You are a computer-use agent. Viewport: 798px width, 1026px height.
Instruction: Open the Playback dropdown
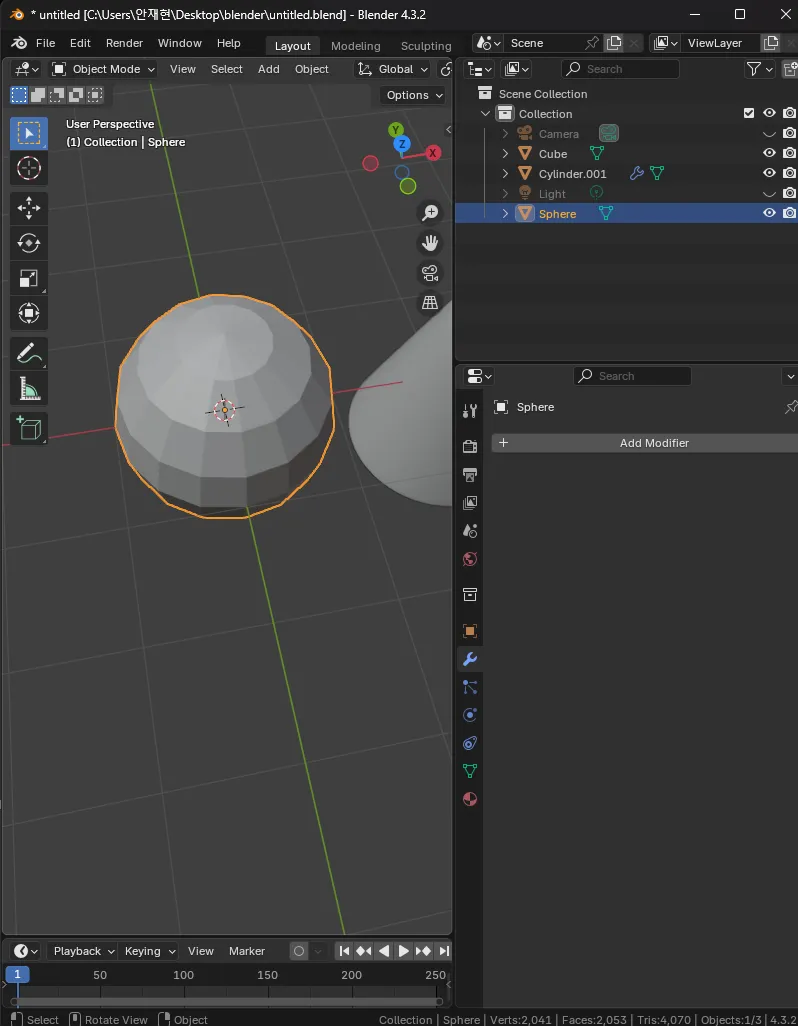84,951
